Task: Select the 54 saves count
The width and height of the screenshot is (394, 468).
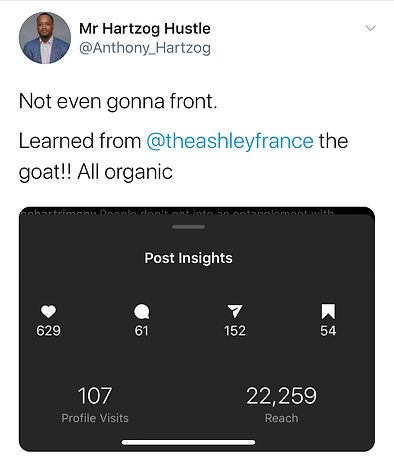Action: [x=328, y=331]
